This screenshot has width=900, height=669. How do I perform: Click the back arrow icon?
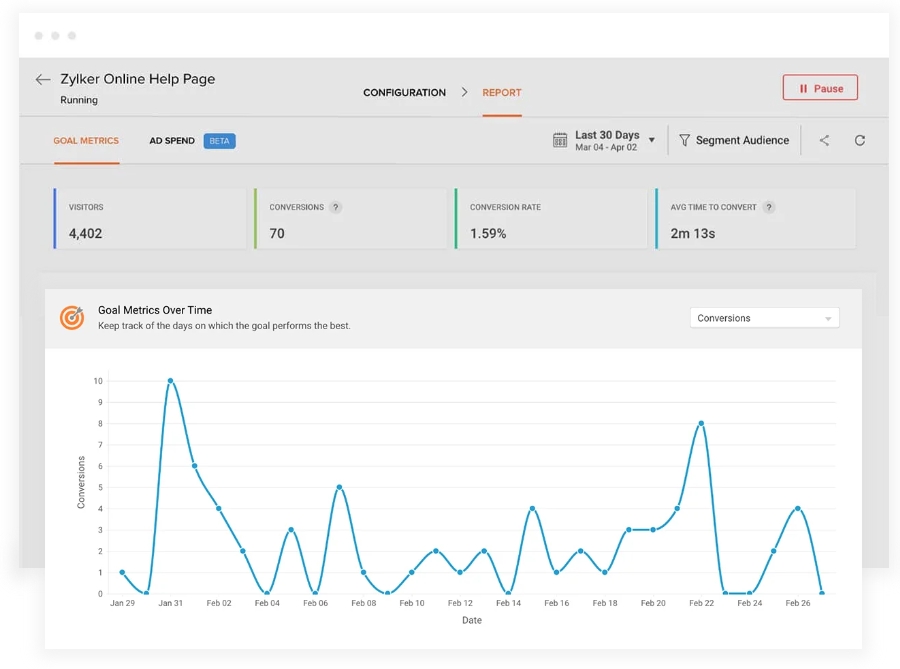(x=43, y=80)
